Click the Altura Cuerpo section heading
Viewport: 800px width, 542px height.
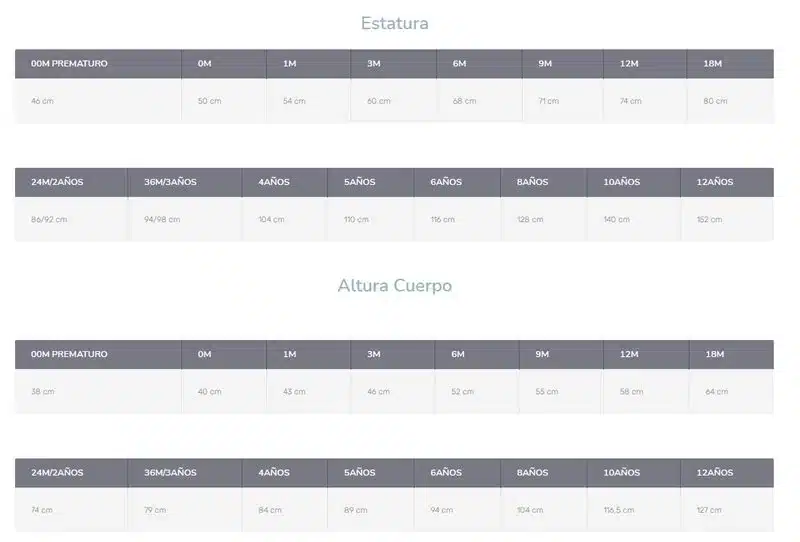click(x=395, y=286)
